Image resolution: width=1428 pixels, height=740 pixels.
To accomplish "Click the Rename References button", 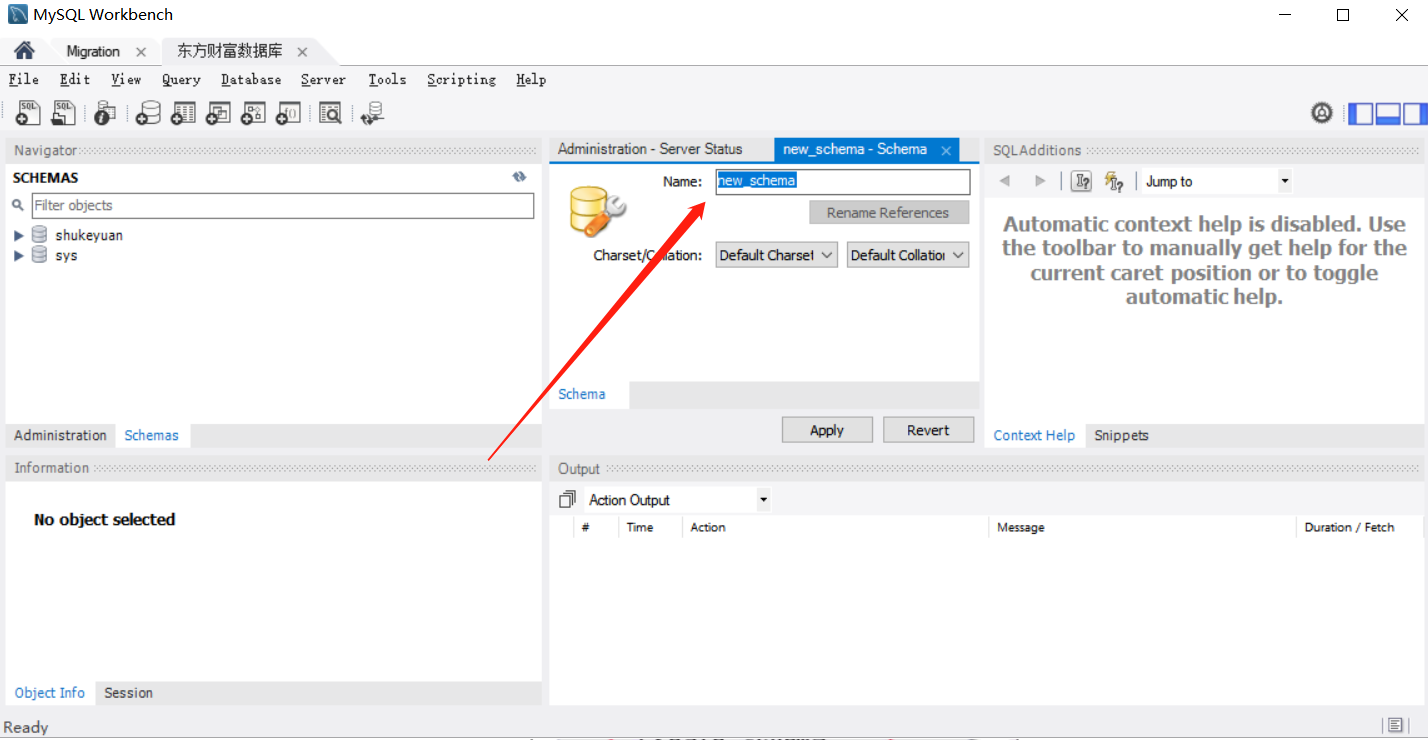I will click(x=888, y=213).
